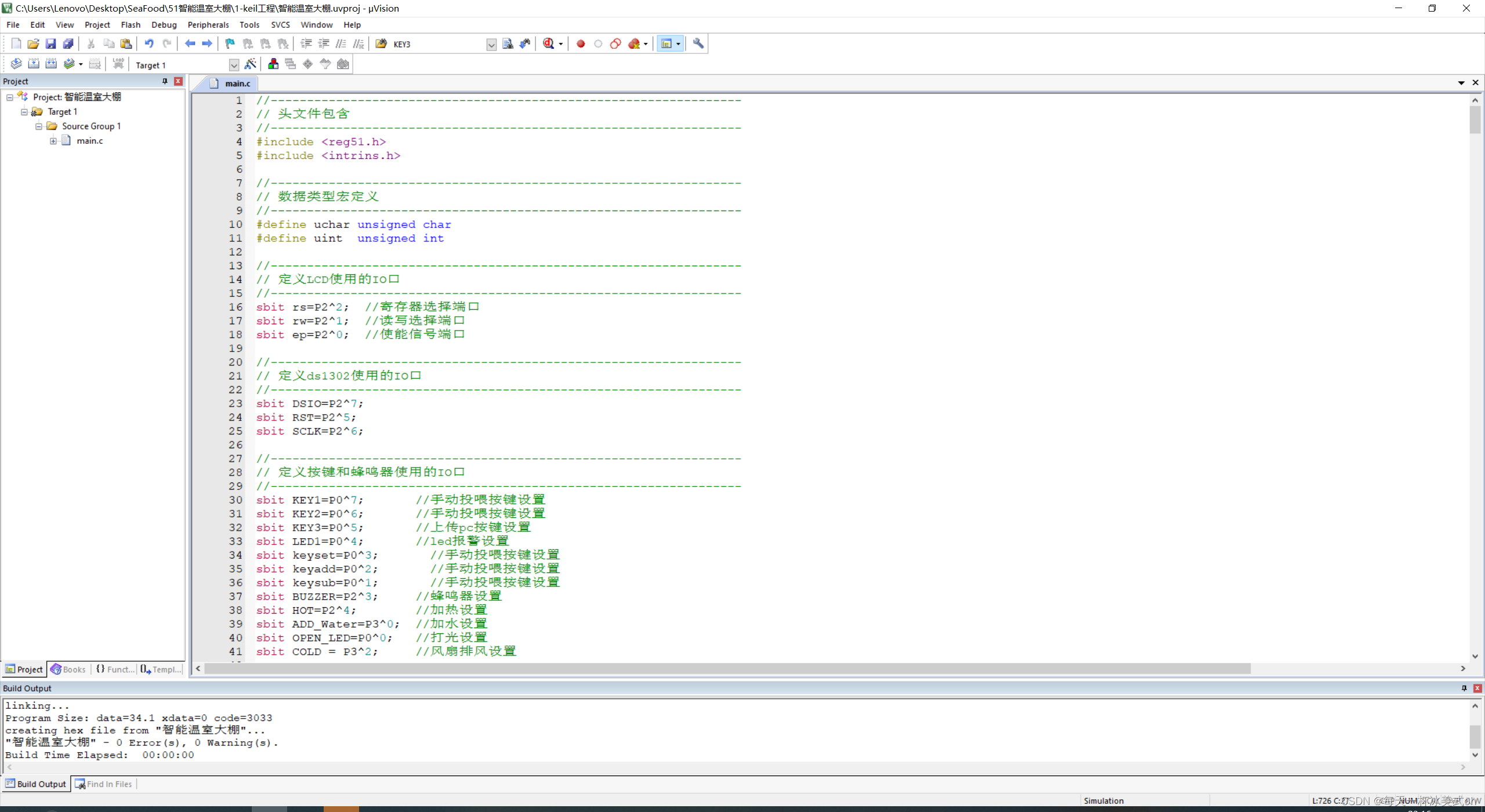Screen dimensions: 1485x812
Task: Navigate forward with blue right arrow
Action: [x=207, y=43]
